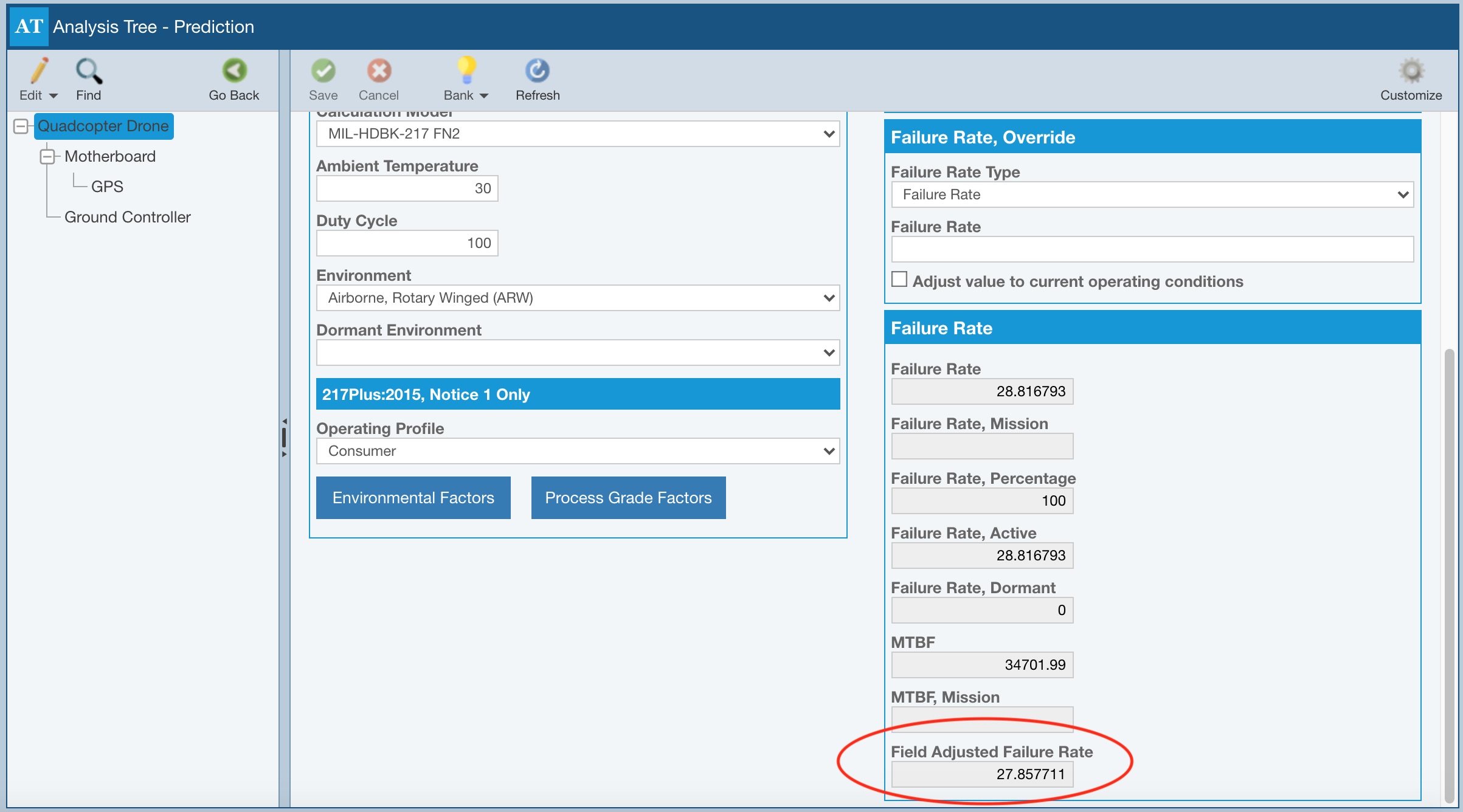Click the Environmental Factors button

[413, 498]
